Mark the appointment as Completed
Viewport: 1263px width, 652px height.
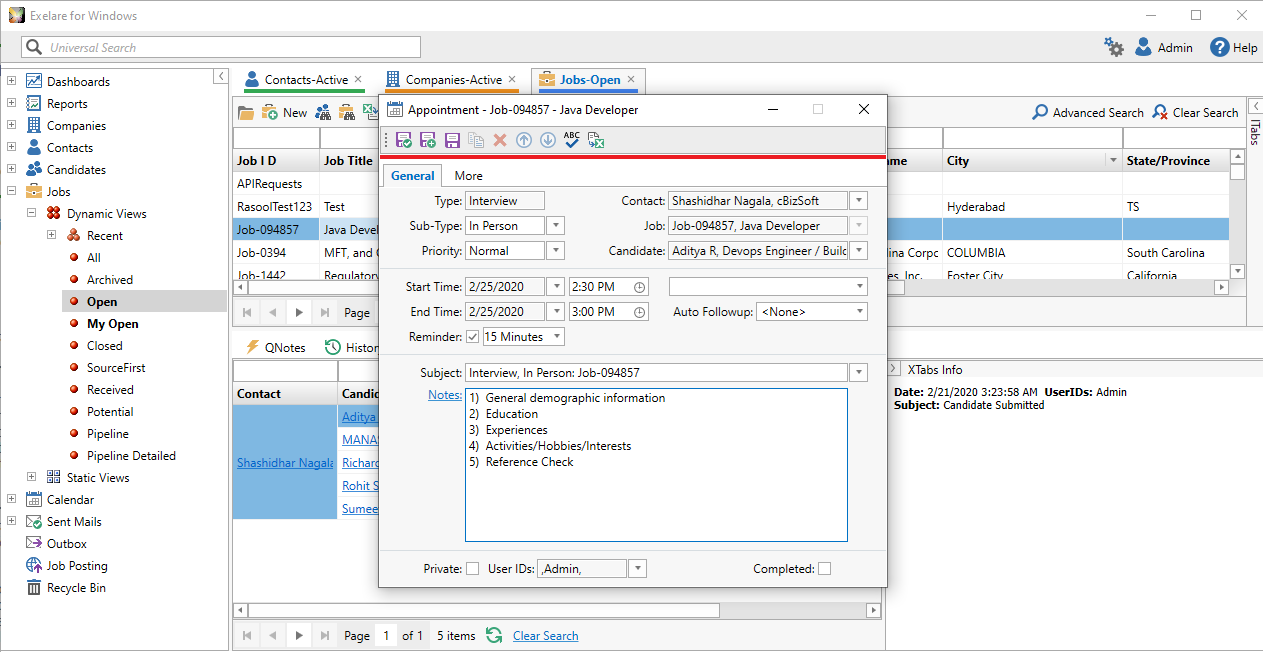pos(824,569)
